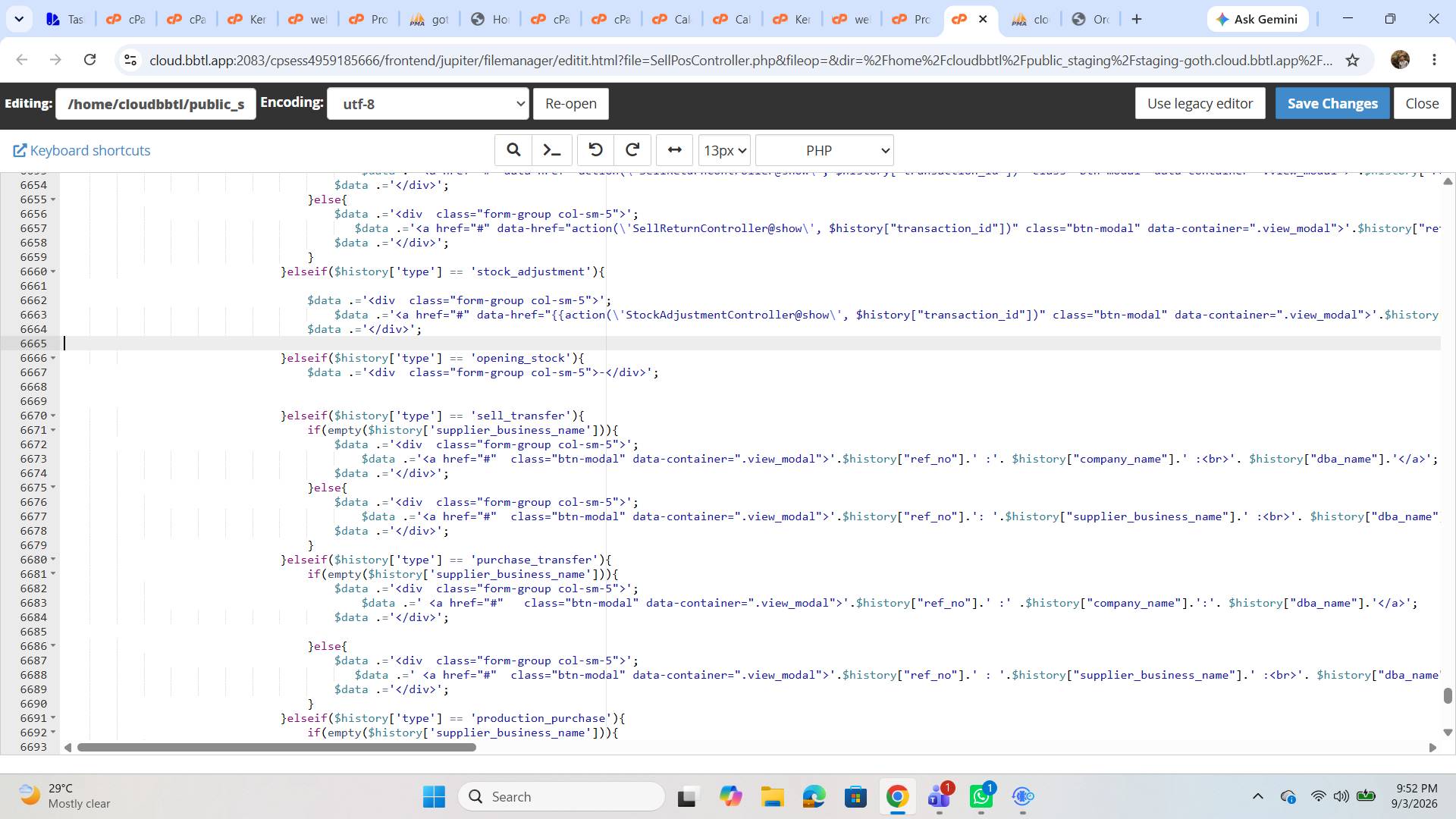Screen dimensions: 1456x819
Task: Click the horizontal scrollbar thumb
Action: 276,748
